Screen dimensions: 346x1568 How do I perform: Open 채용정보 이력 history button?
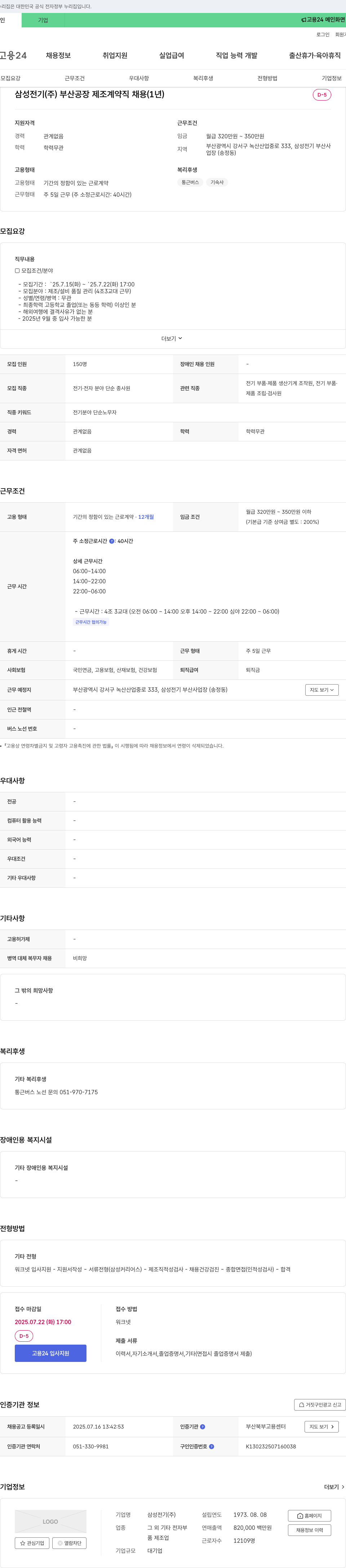[x=310, y=1530]
